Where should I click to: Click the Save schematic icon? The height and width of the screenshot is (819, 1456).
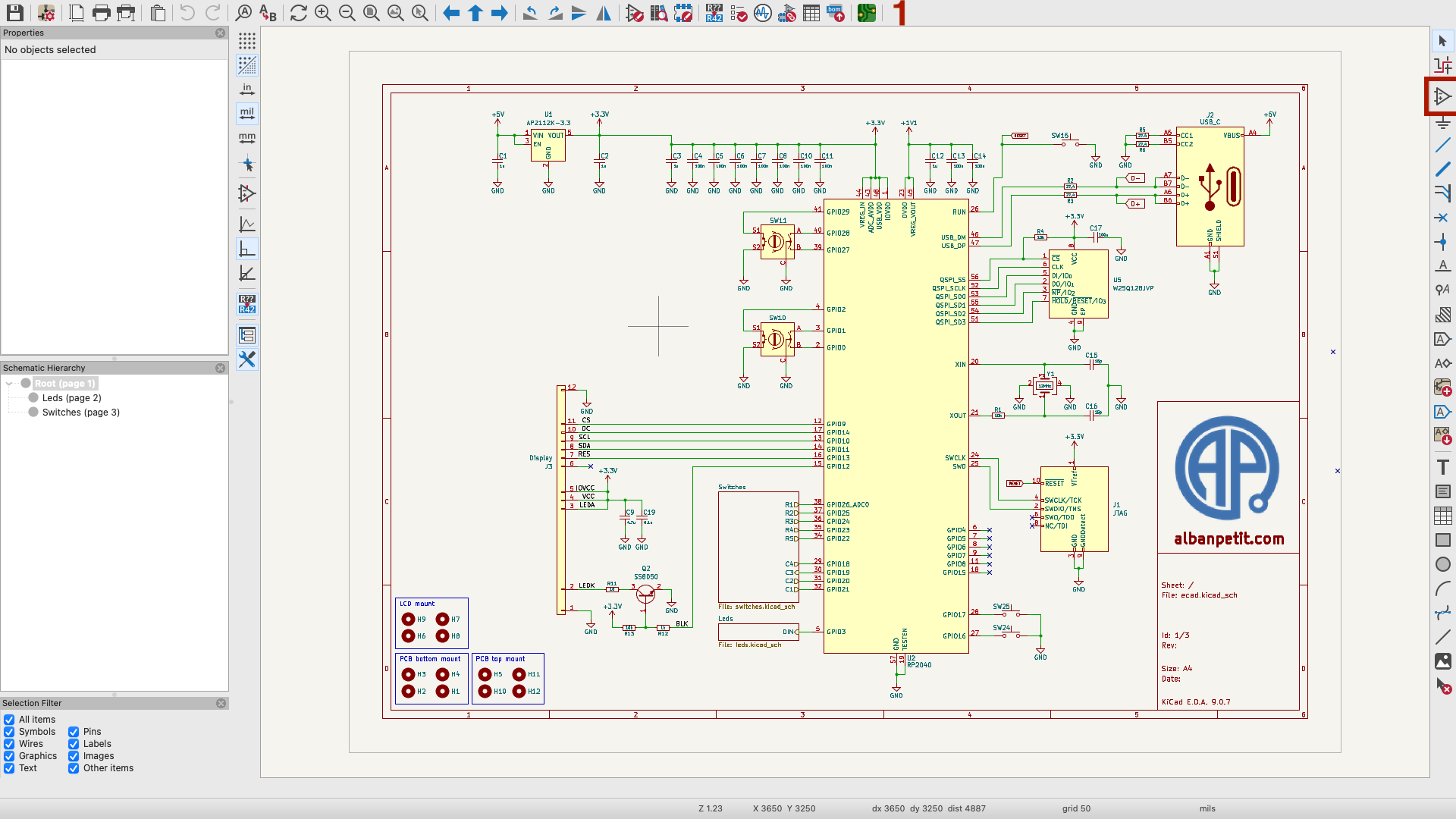click(14, 13)
